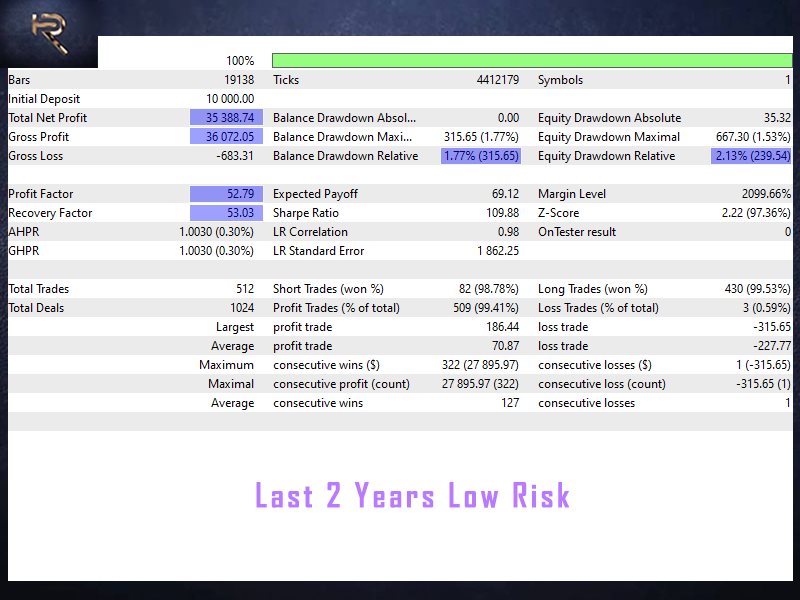
Task: Select the Ticks value 4412179
Action: [497, 80]
